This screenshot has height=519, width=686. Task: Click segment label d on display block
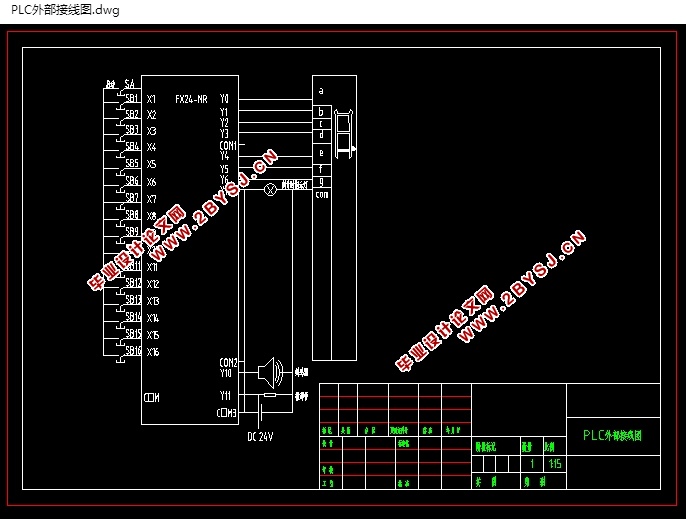coord(321,135)
